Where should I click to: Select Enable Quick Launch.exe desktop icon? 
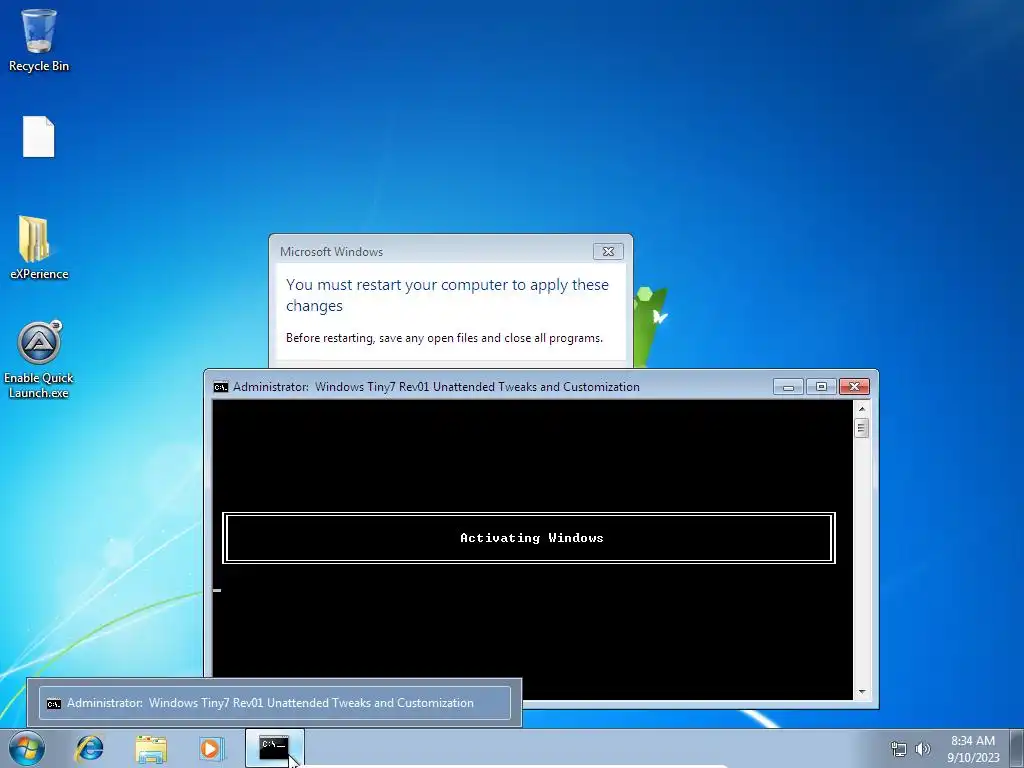coord(39,359)
